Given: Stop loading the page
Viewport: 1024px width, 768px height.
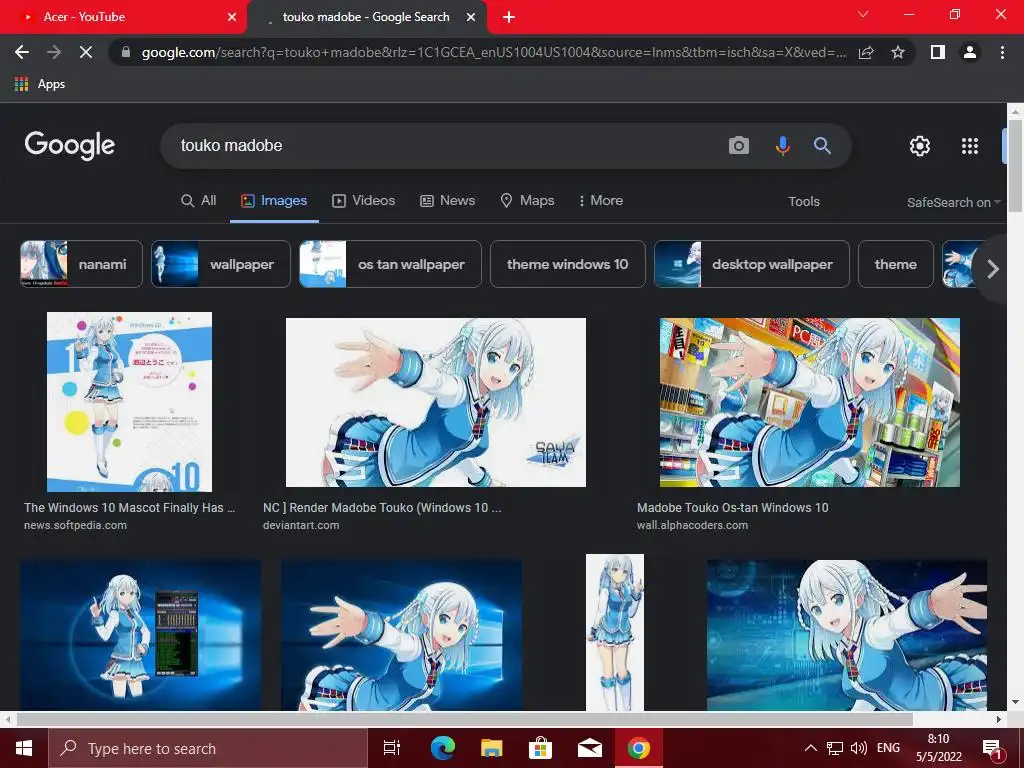Looking at the screenshot, I should [86, 52].
